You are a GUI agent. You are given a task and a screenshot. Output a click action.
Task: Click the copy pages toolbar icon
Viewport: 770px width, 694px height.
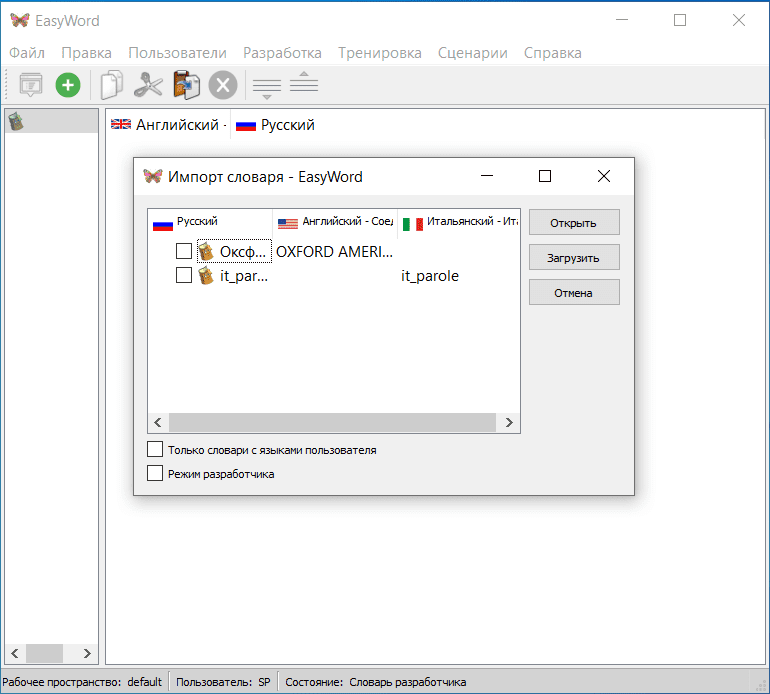point(111,85)
